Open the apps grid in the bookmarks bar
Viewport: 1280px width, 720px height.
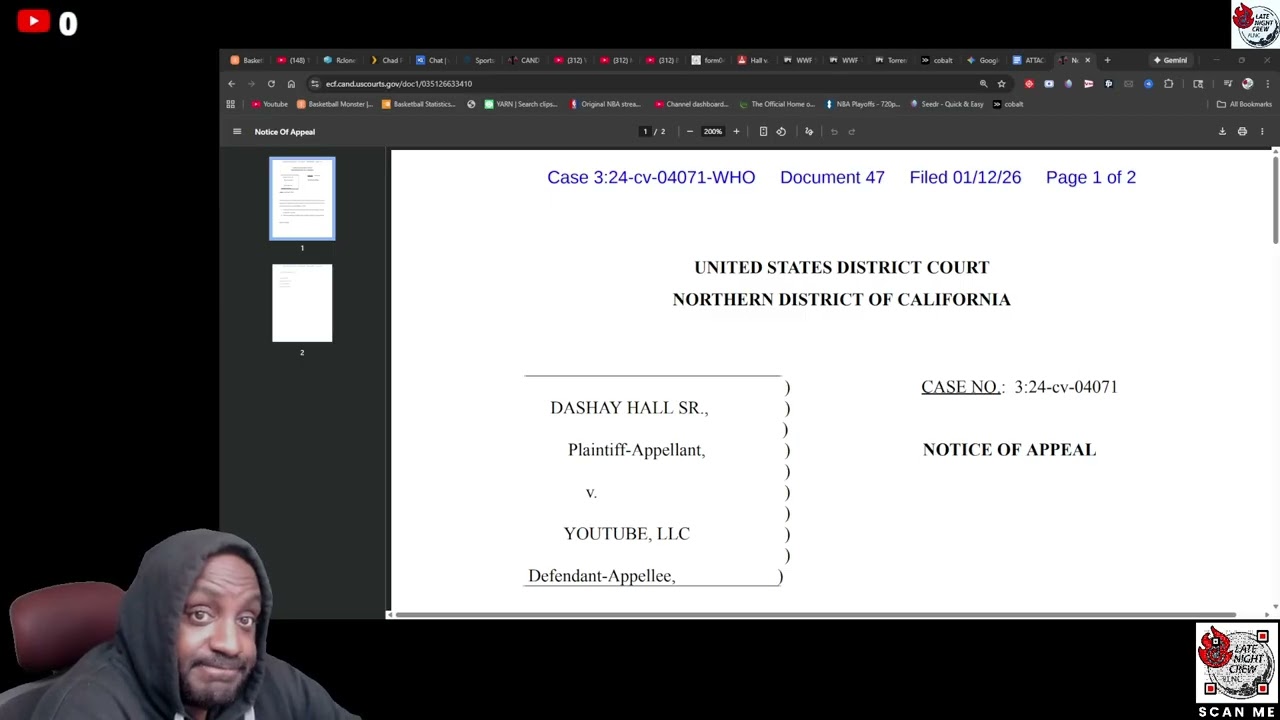click(x=231, y=104)
